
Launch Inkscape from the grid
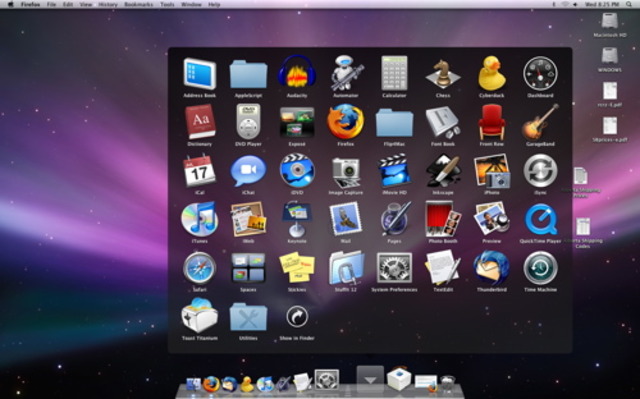(x=443, y=171)
